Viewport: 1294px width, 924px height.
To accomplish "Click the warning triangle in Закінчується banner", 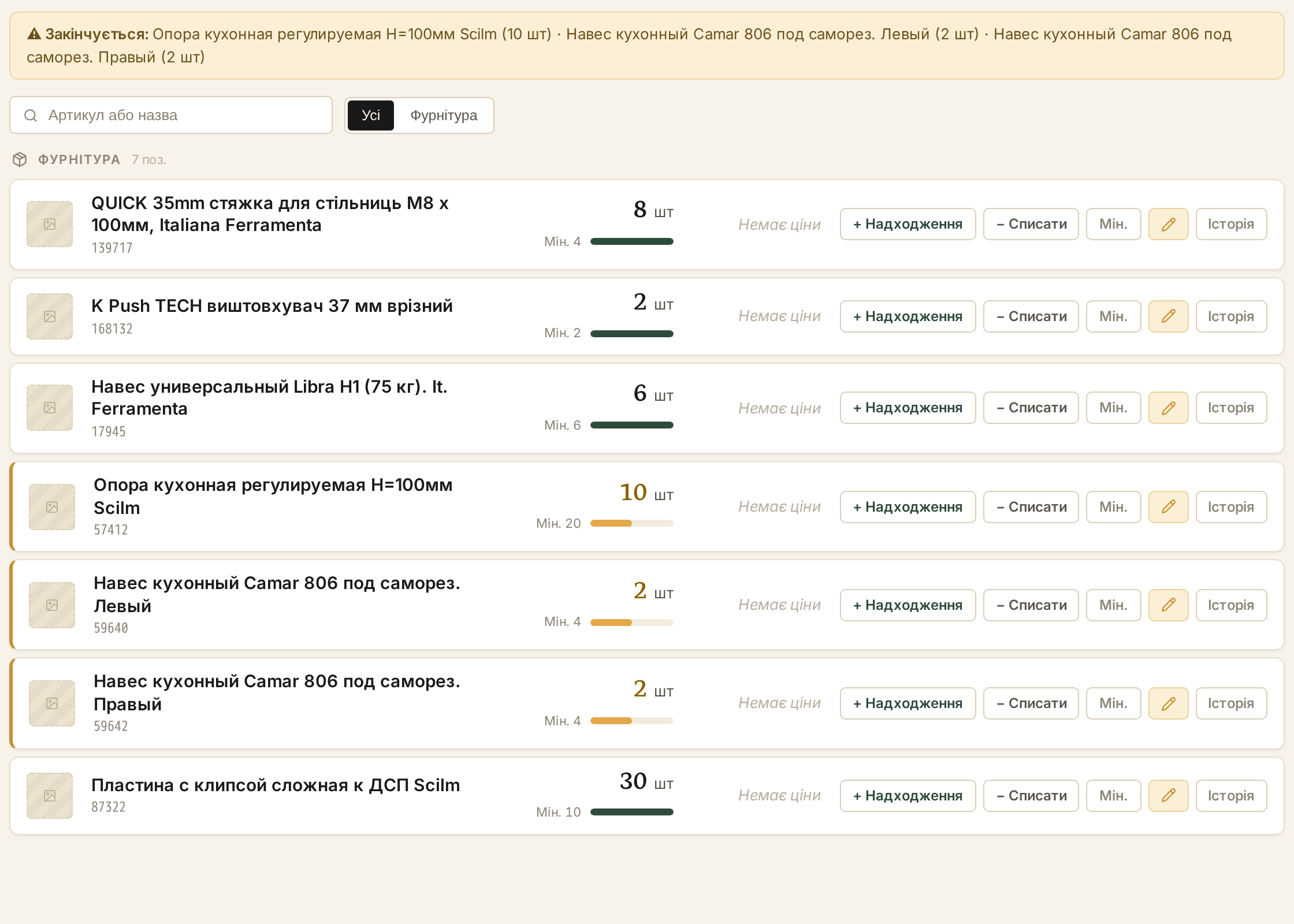I will tap(34, 34).
